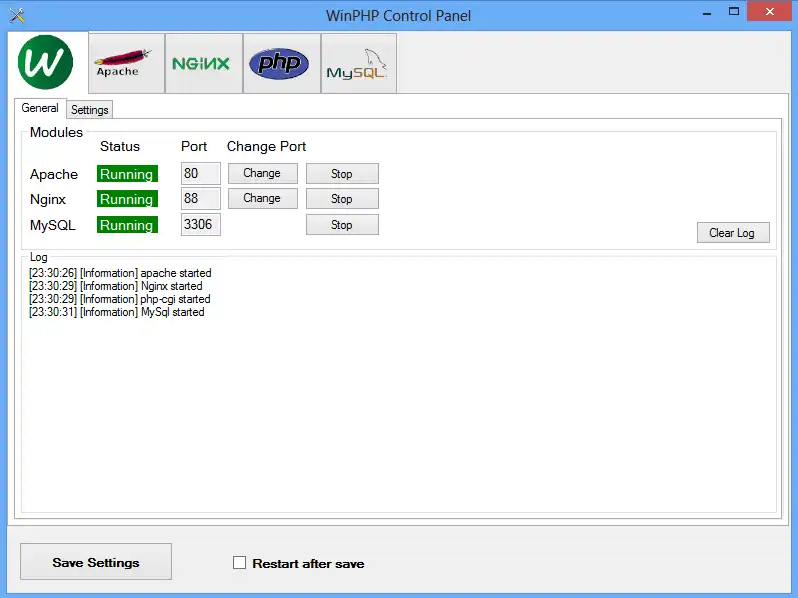Click the Log group label

pyautogui.click(x=39, y=257)
